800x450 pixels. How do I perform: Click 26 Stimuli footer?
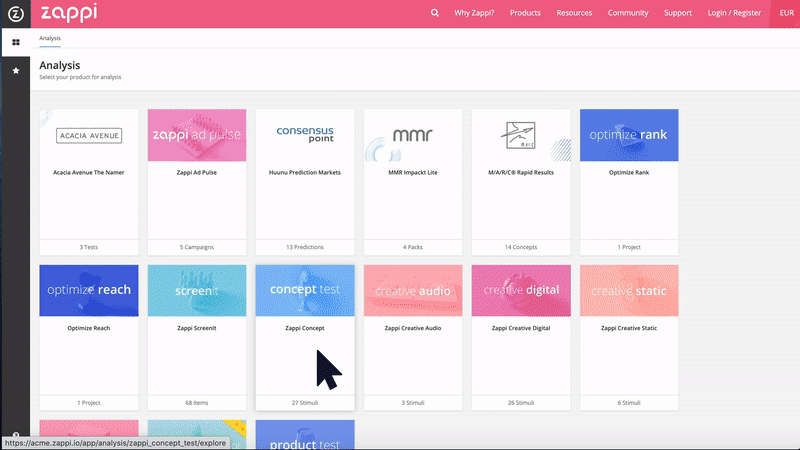coord(521,403)
